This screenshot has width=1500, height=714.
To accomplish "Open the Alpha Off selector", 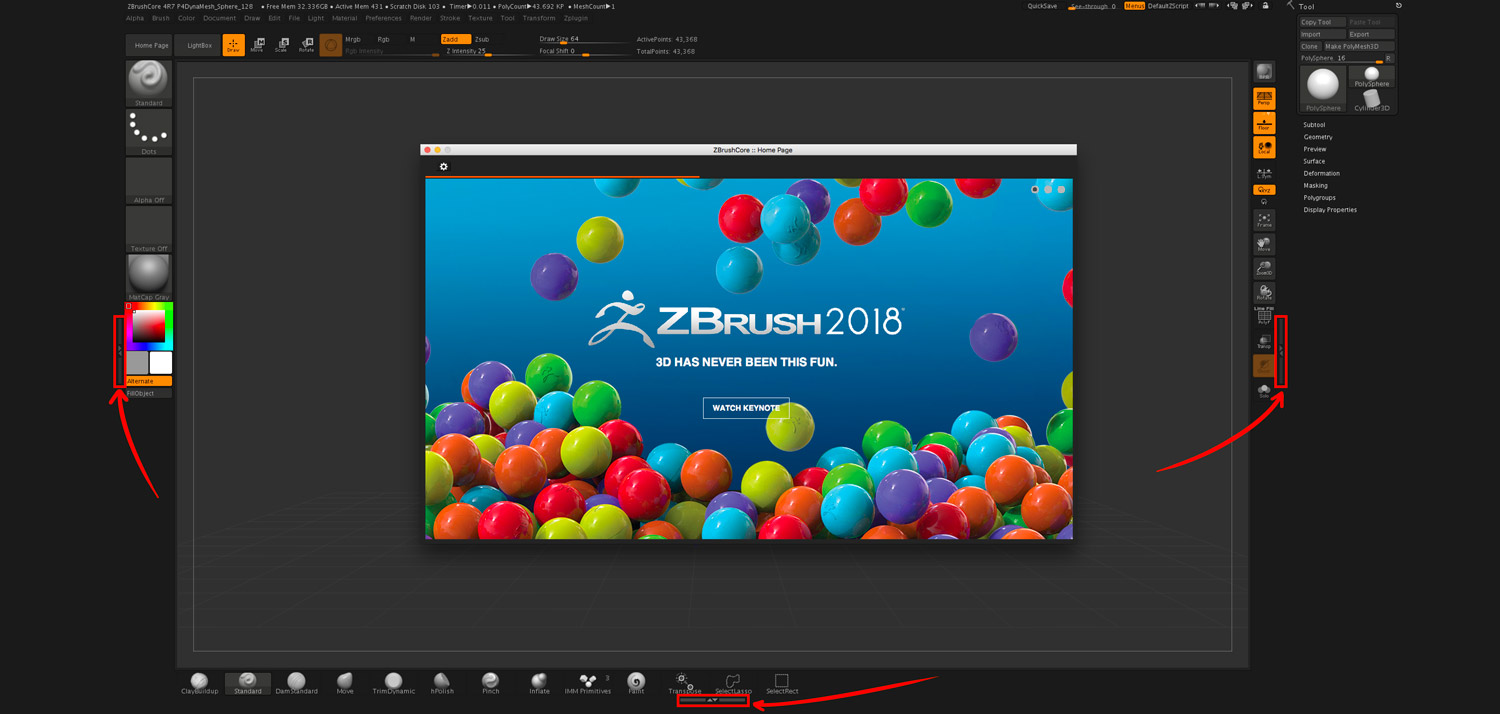I will pos(149,181).
